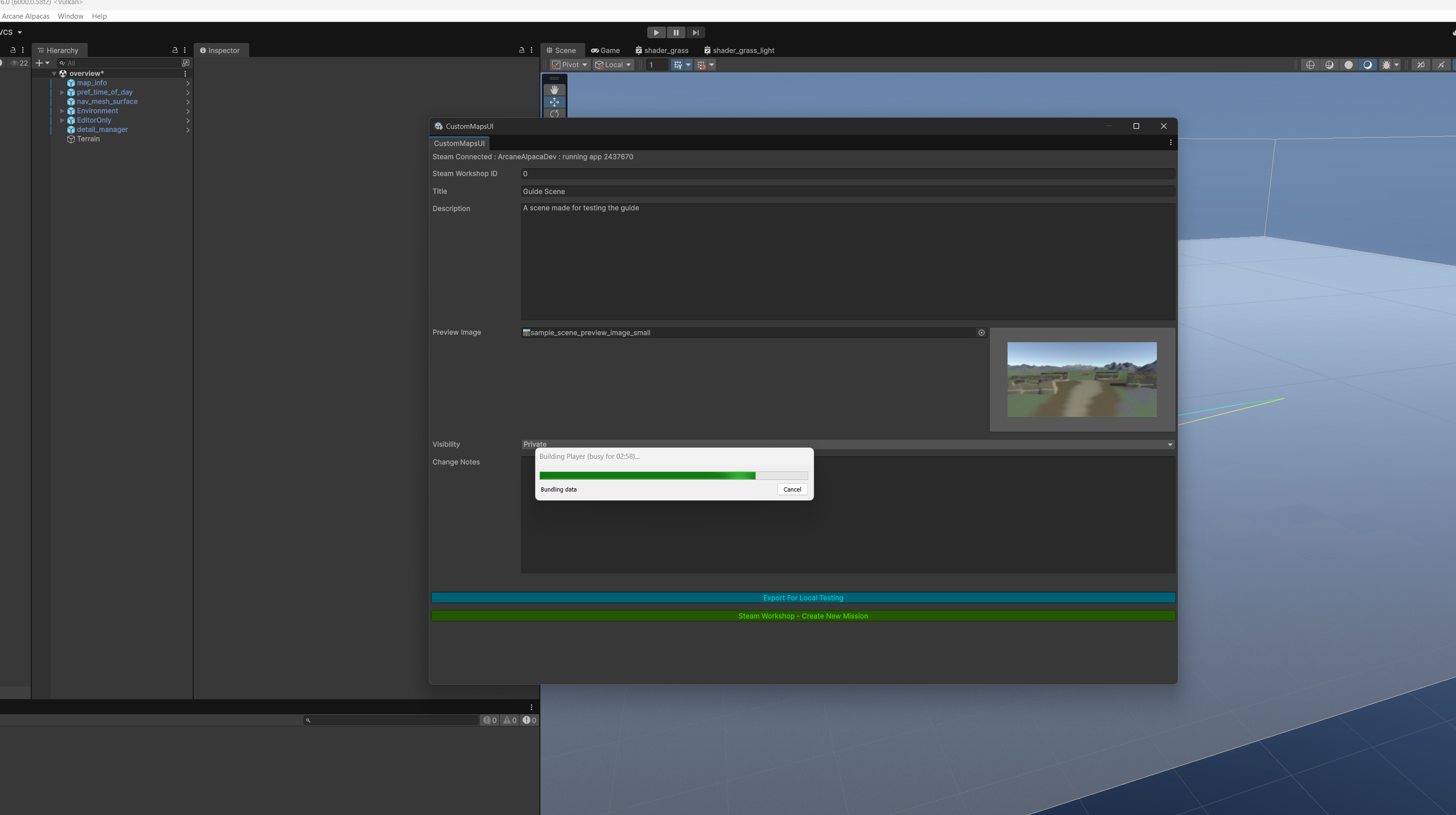The width and height of the screenshot is (1456, 815).
Task: Toggle the Hierarchy panel lock
Action: pos(174,50)
